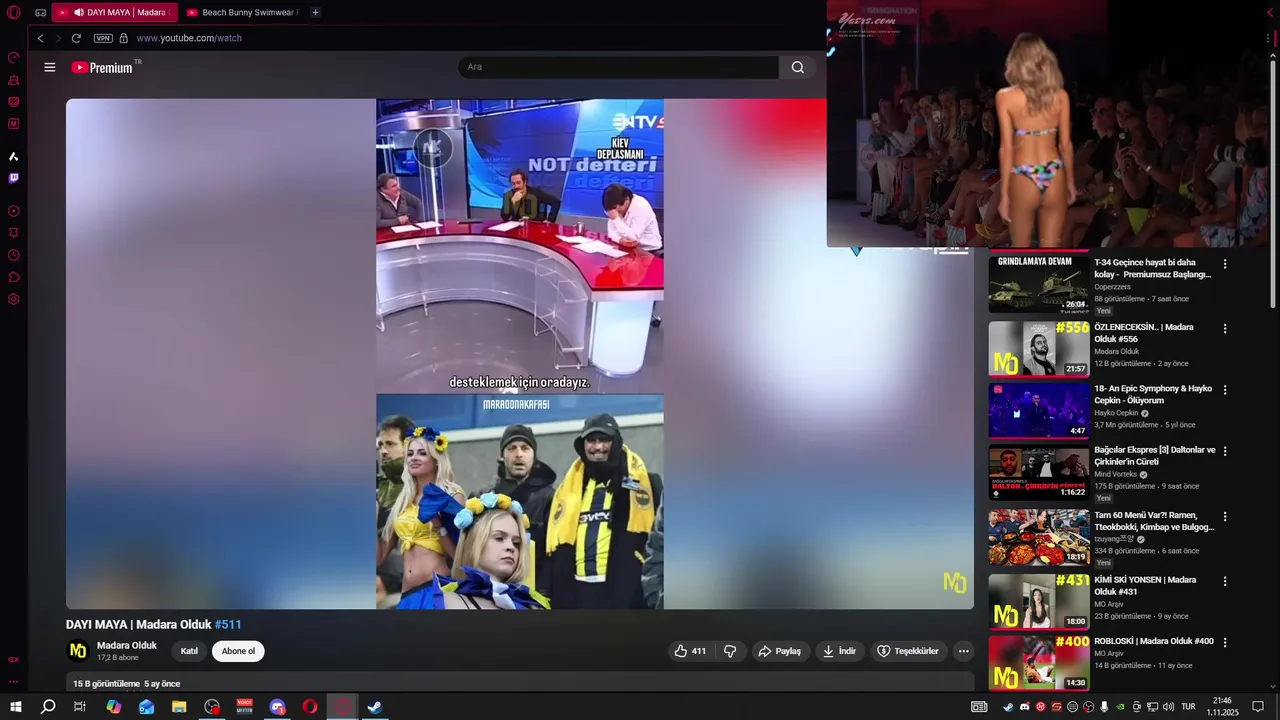Open options menu for KİMİ SKİ YONSEN video
Screen dimensions: 1280x720
(x=1225, y=581)
